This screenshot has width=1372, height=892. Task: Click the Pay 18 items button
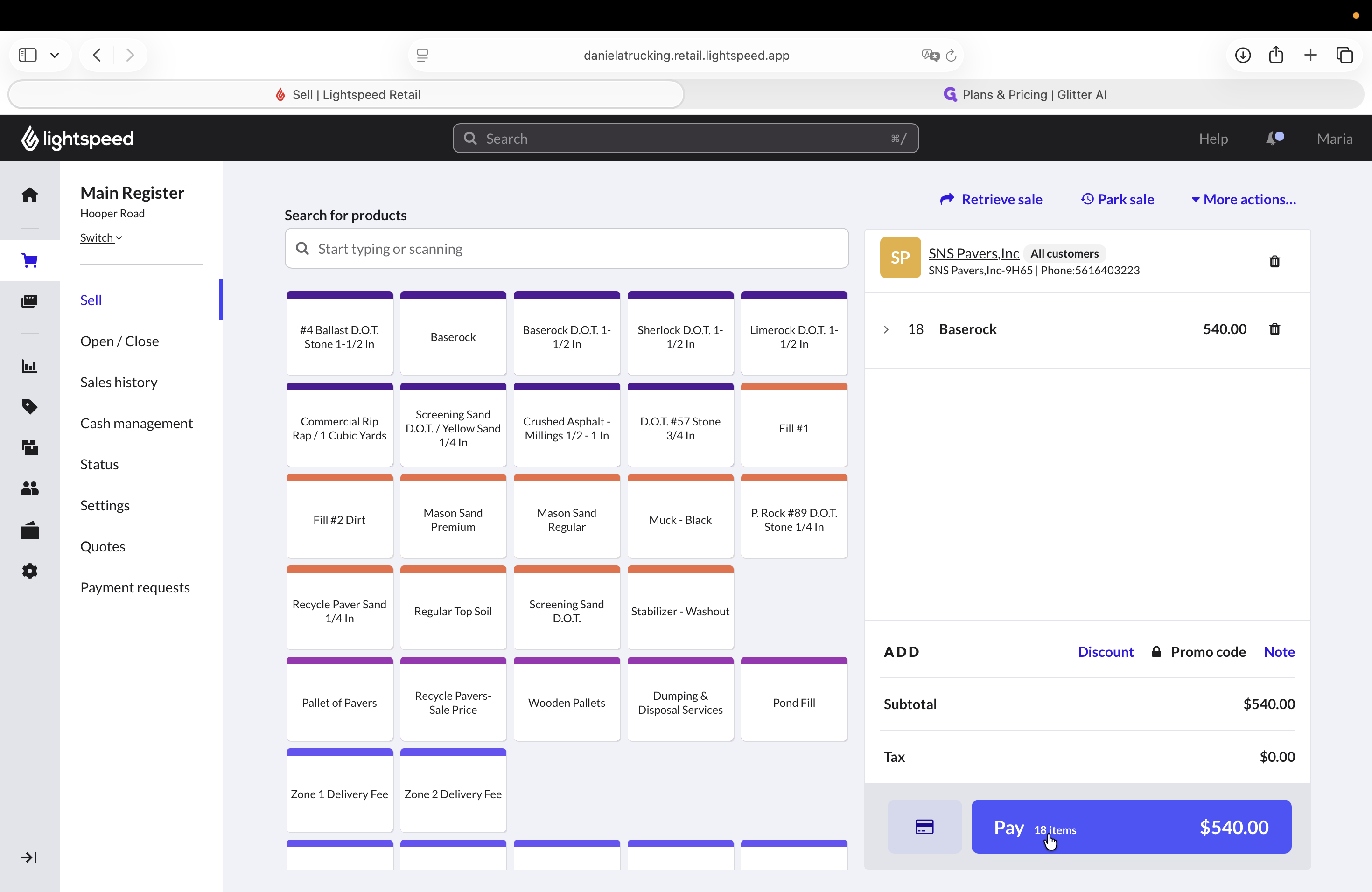(x=1131, y=826)
